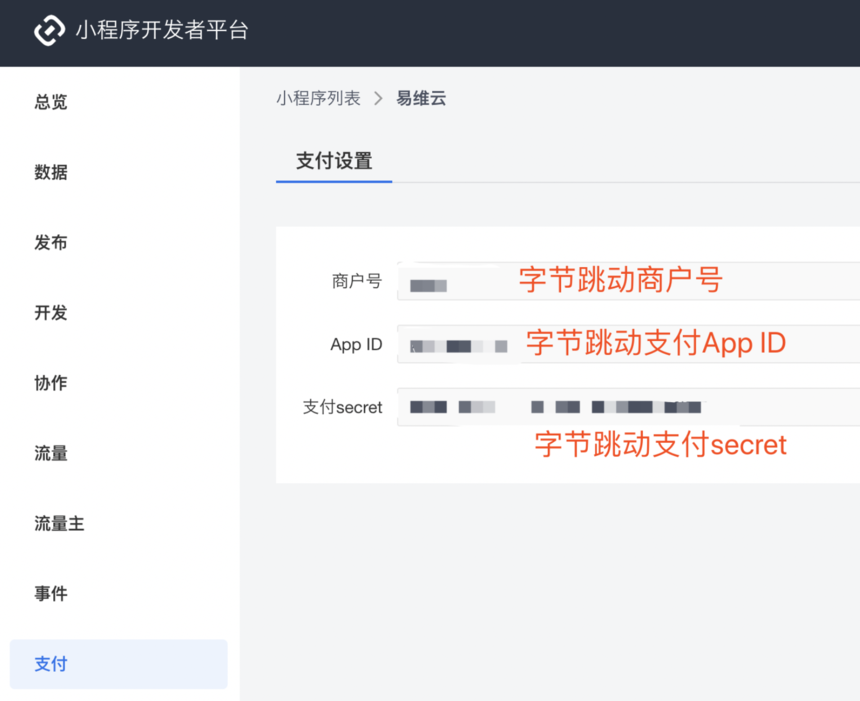This screenshot has height=701, width=860.
Task: Open the 开发 sidebar section
Action: coord(51,313)
